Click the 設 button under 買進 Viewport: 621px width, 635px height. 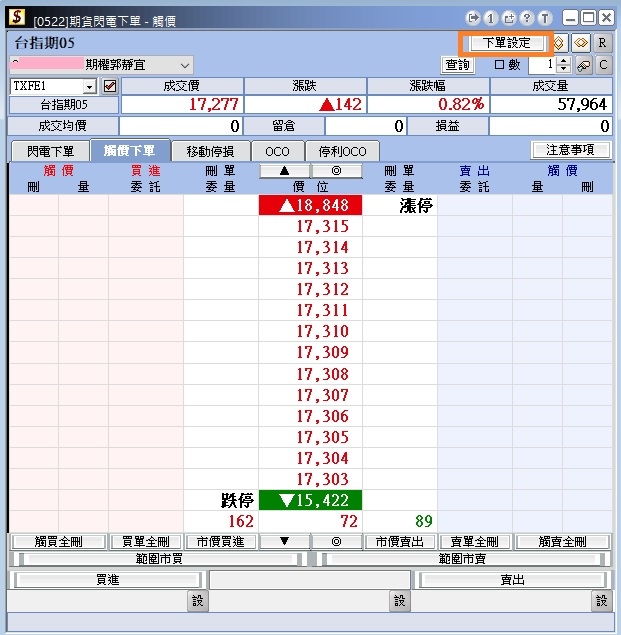pyautogui.click(x=198, y=601)
